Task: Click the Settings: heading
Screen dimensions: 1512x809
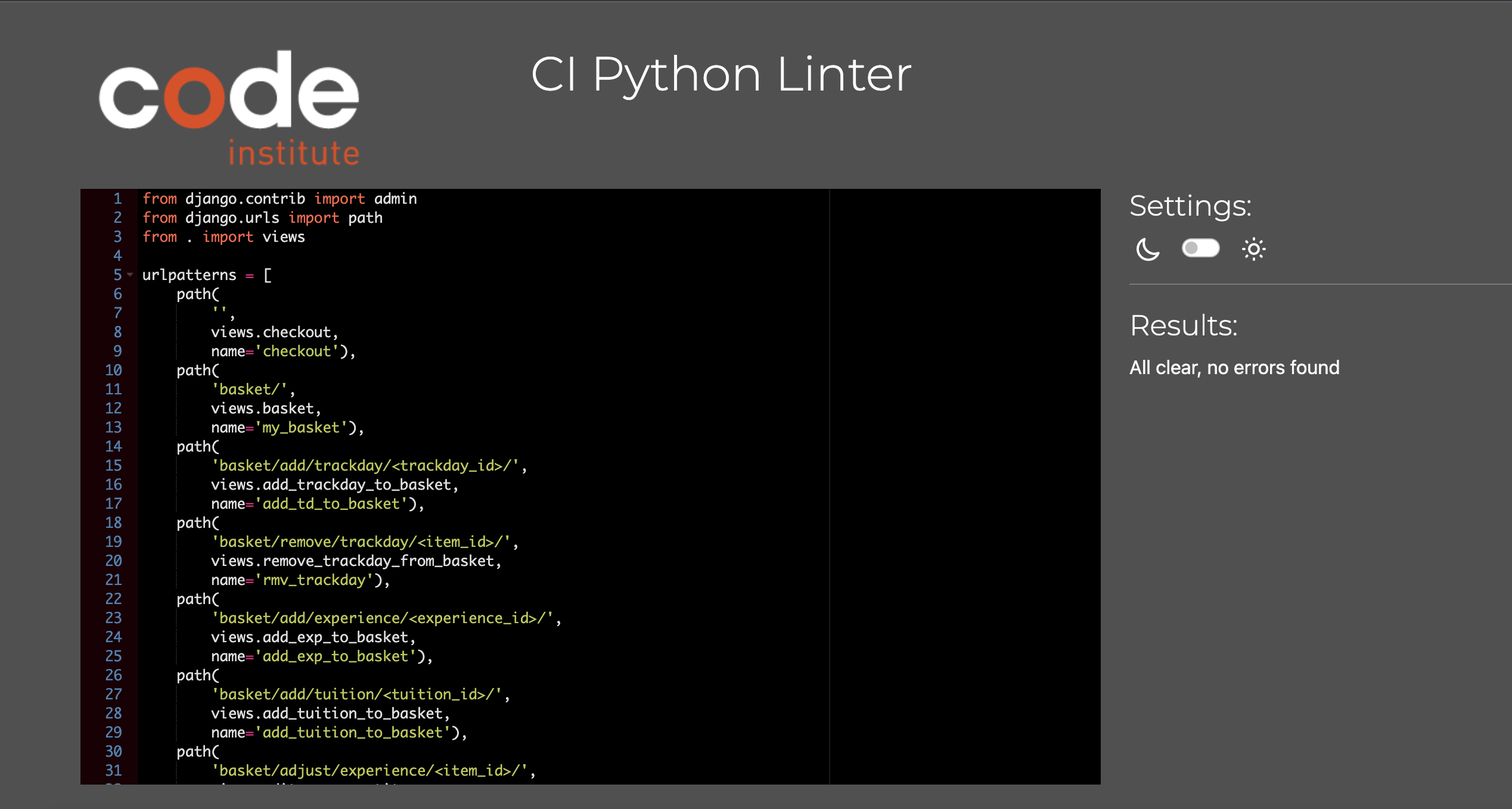Action: (x=1190, y=206)
